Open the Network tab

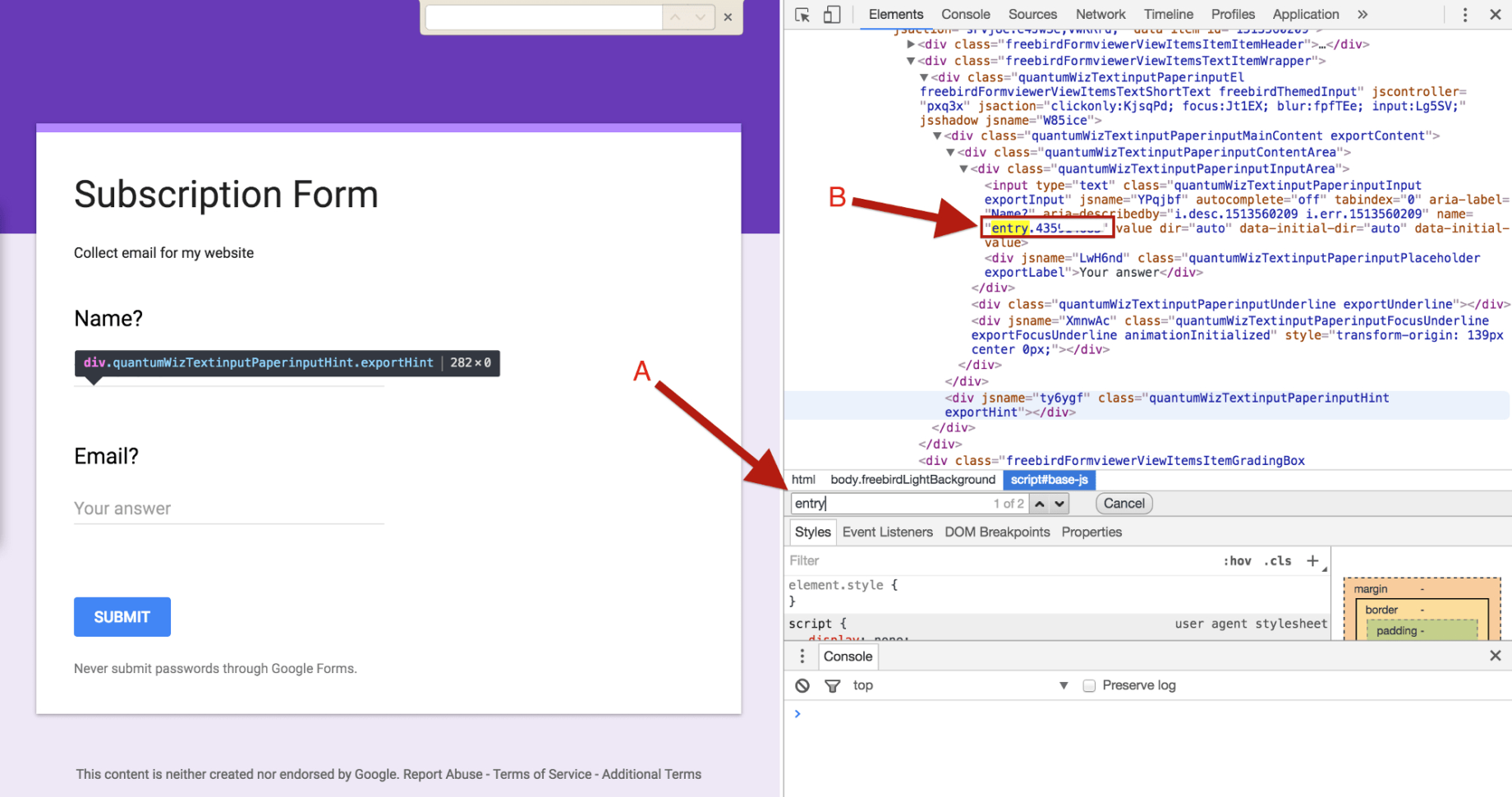pos(1101,14)
